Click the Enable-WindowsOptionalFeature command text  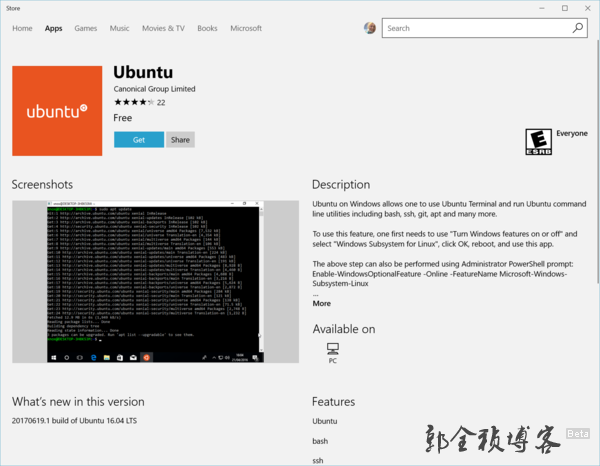[439, 279]
